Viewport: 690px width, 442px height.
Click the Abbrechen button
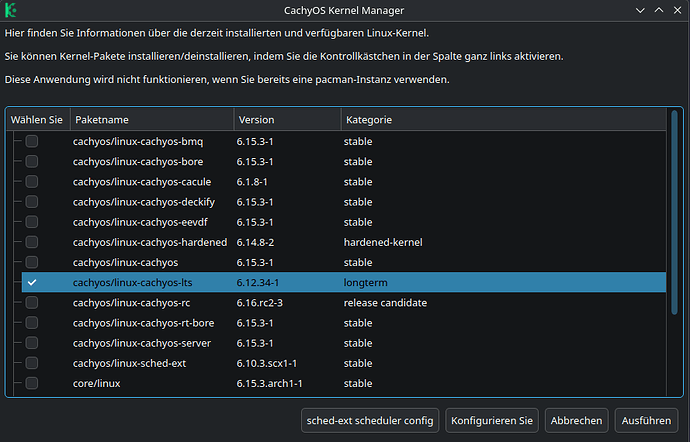click(576, 420)
